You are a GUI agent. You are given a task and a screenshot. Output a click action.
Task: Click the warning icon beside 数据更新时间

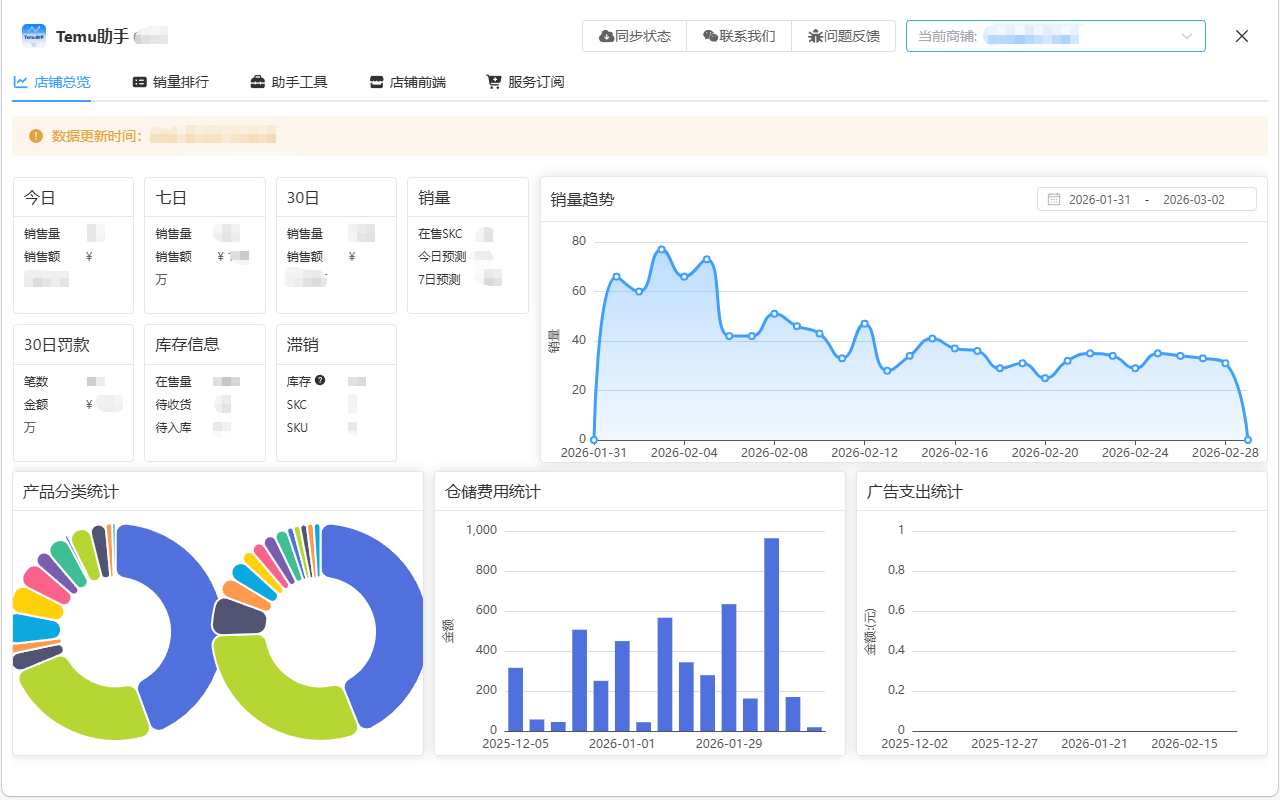(x=36, y=136)
